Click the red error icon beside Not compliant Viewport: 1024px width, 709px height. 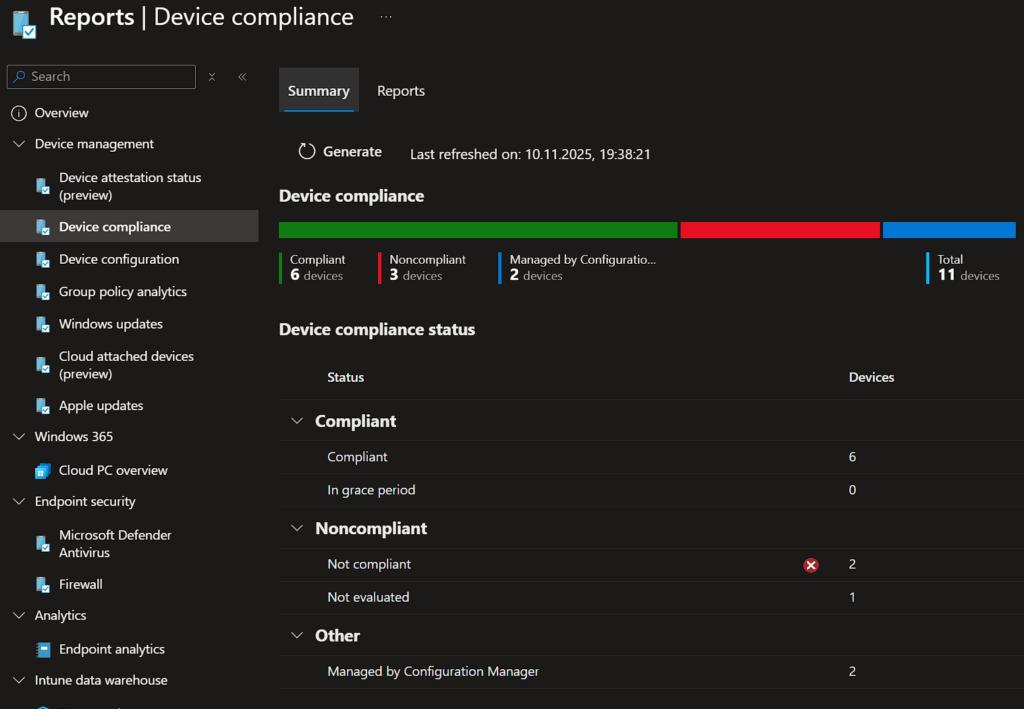tap(811, 565)
